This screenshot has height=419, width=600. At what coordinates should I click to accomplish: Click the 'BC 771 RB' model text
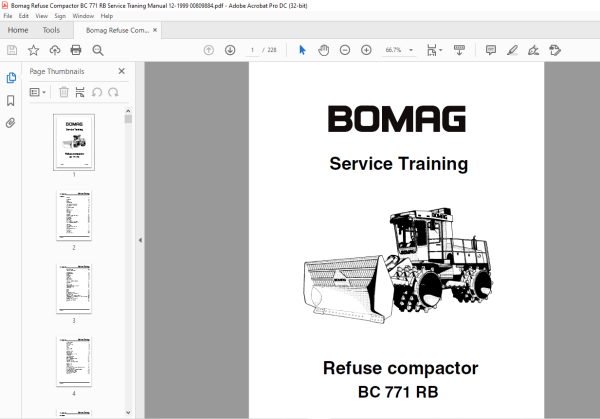pyautogui.click(x=398, y=392)
